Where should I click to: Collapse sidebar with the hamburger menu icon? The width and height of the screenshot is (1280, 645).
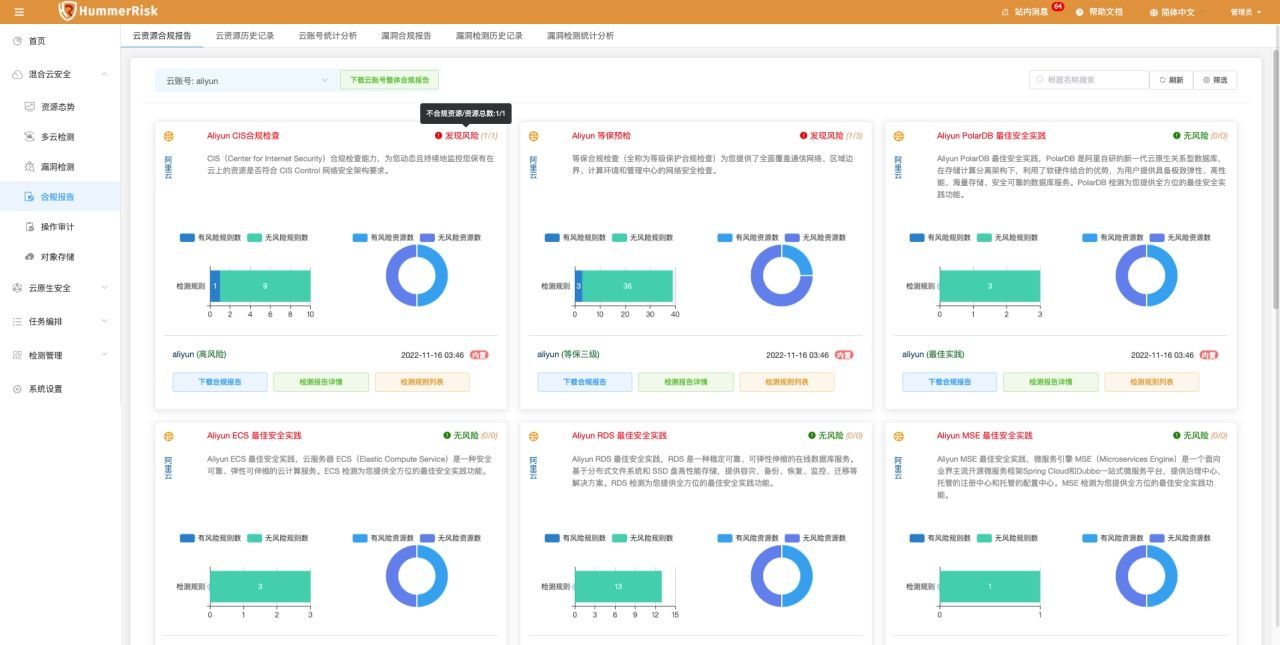19,12
